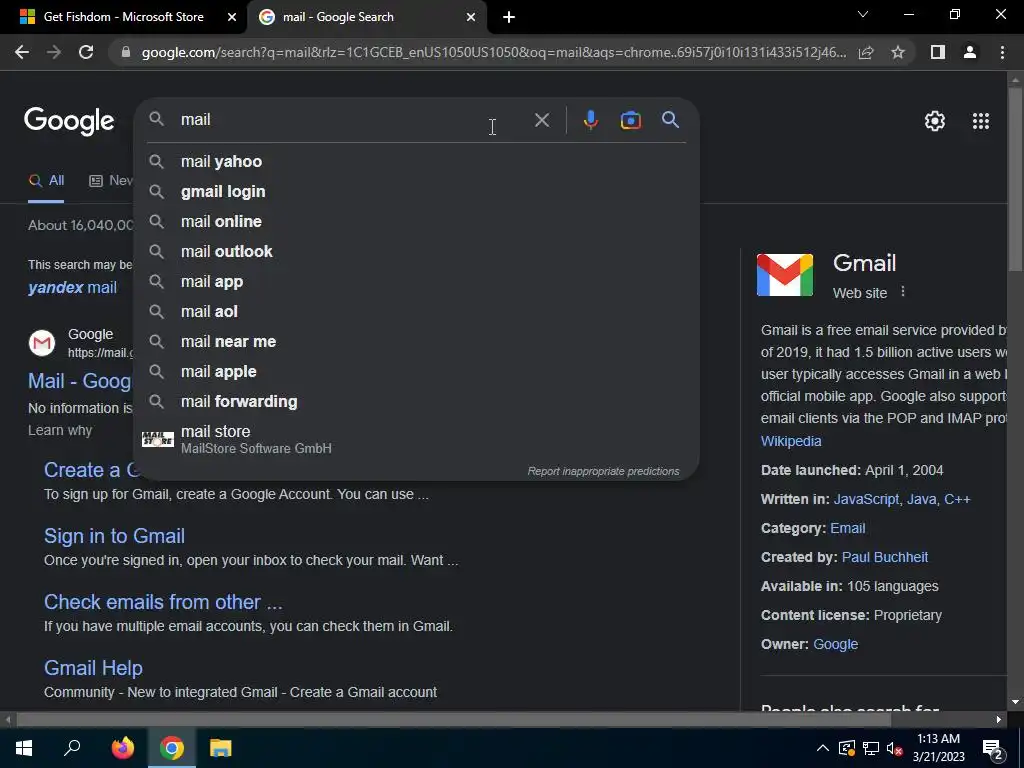Close the Get Fishdom Microsoft Store tab
Screen dimensions: 1024x768
click(x=232, y=17)
